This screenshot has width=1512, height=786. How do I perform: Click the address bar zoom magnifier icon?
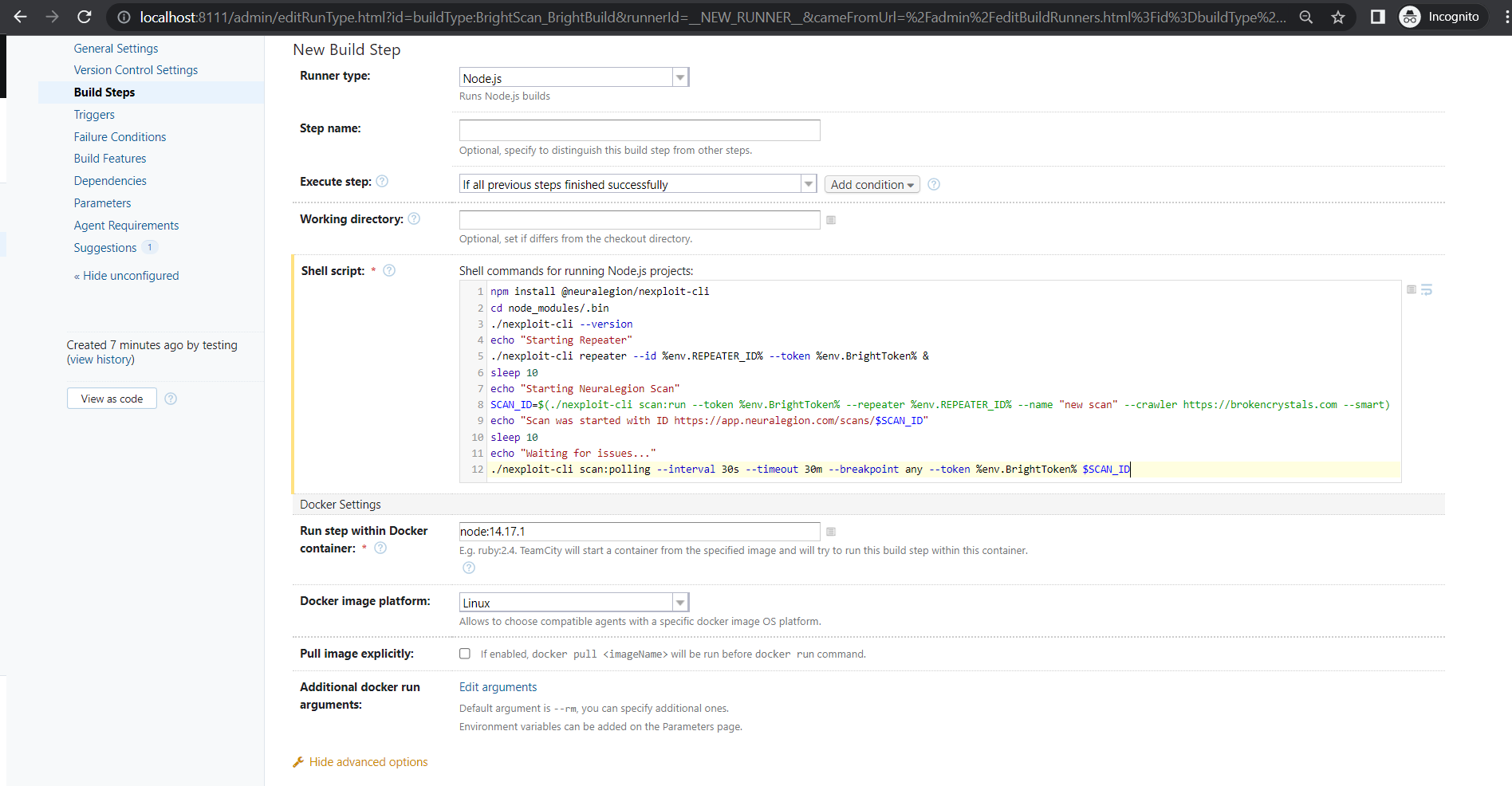coord(1306,17)
